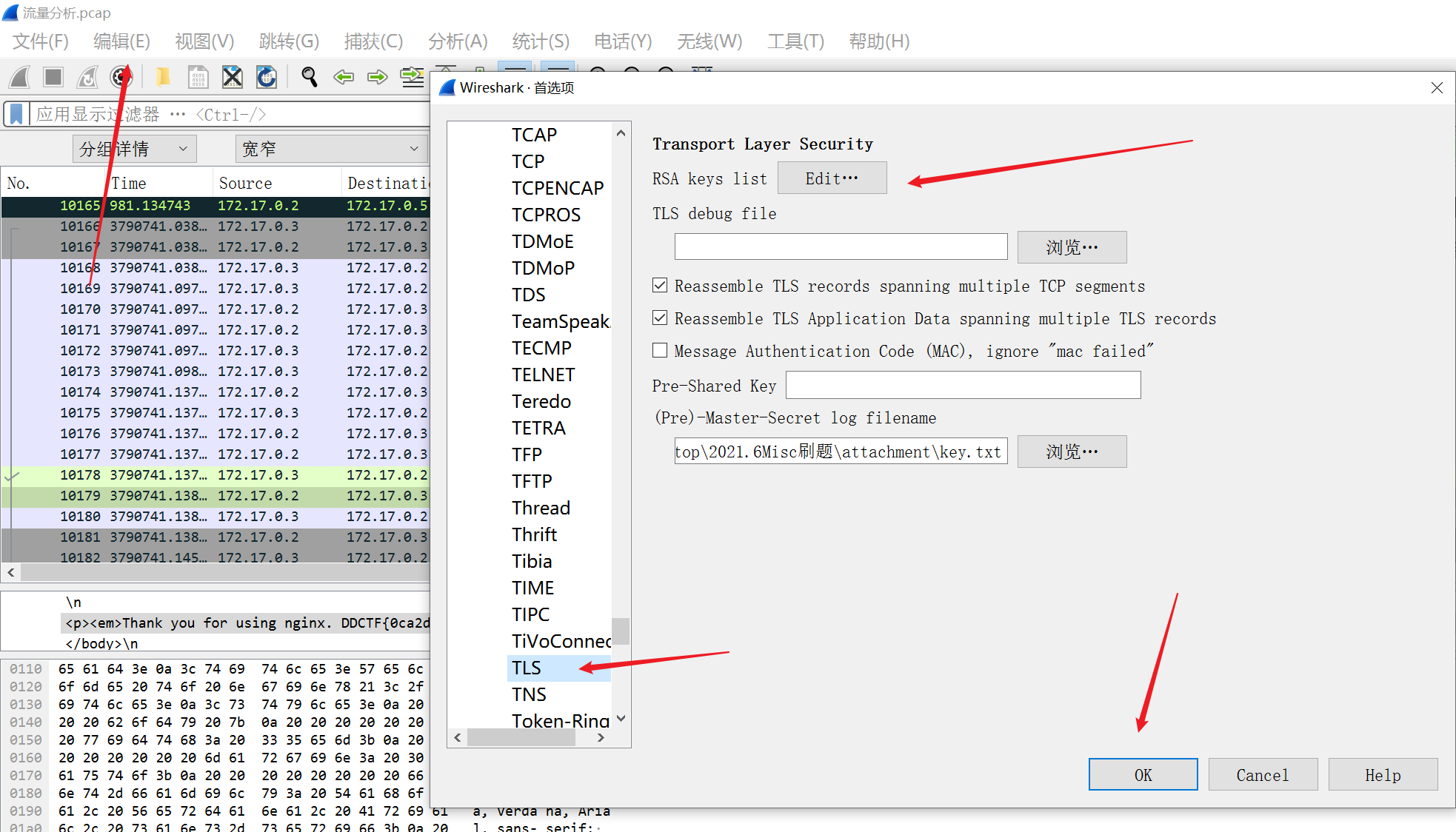The image size is (1456, 832).
Task: Click the find packet magnifier icon
Action: pyautogui.click(x=310, y=77)
